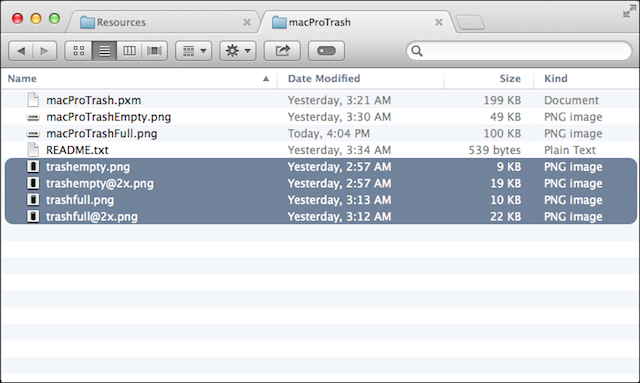Select the trashempty@2x.png file name
The width and height of the screenshot is (640, 383).
(x=100, y=183)
